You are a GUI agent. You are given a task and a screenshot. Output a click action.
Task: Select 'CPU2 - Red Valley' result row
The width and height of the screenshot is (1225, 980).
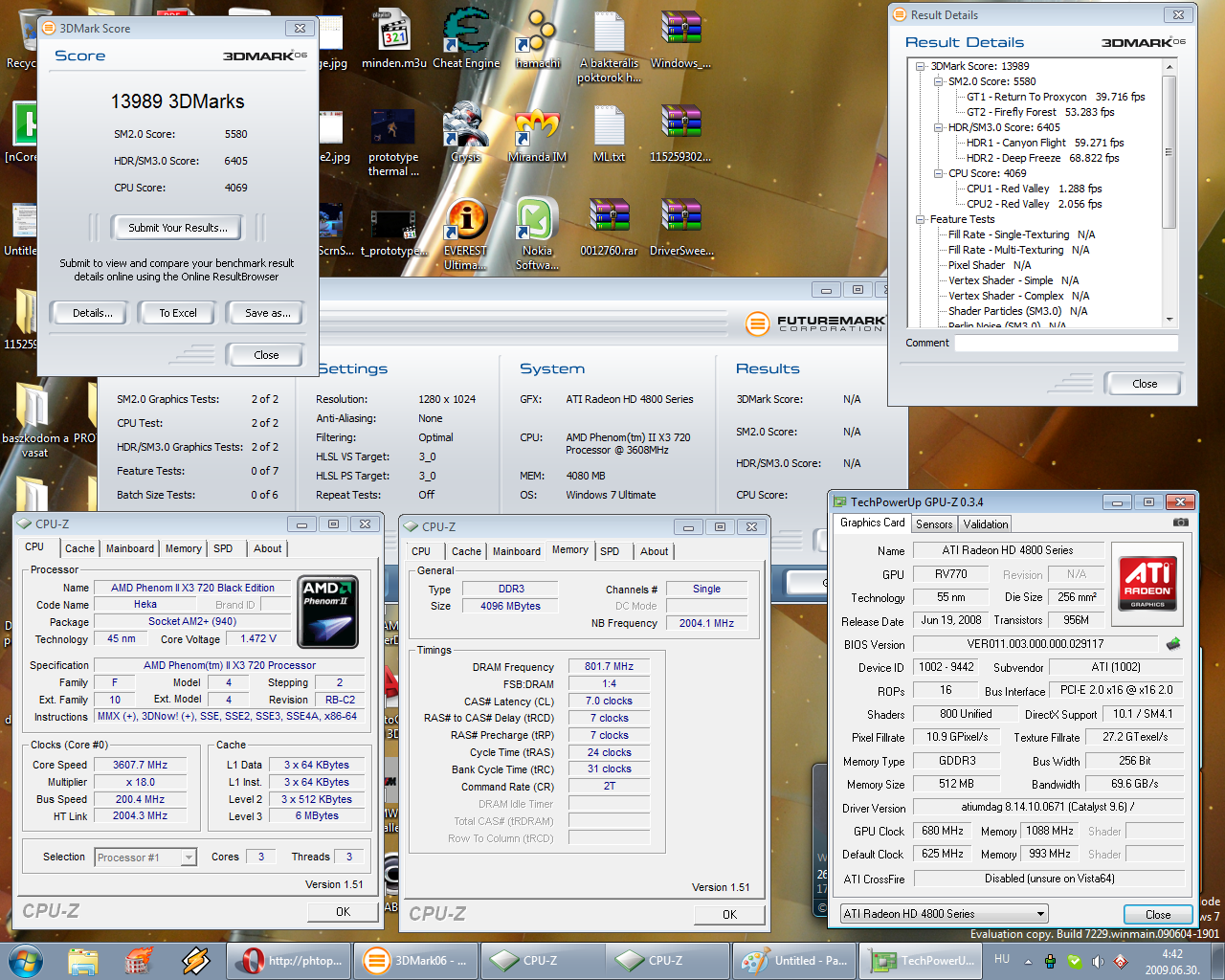[1034, 204]
